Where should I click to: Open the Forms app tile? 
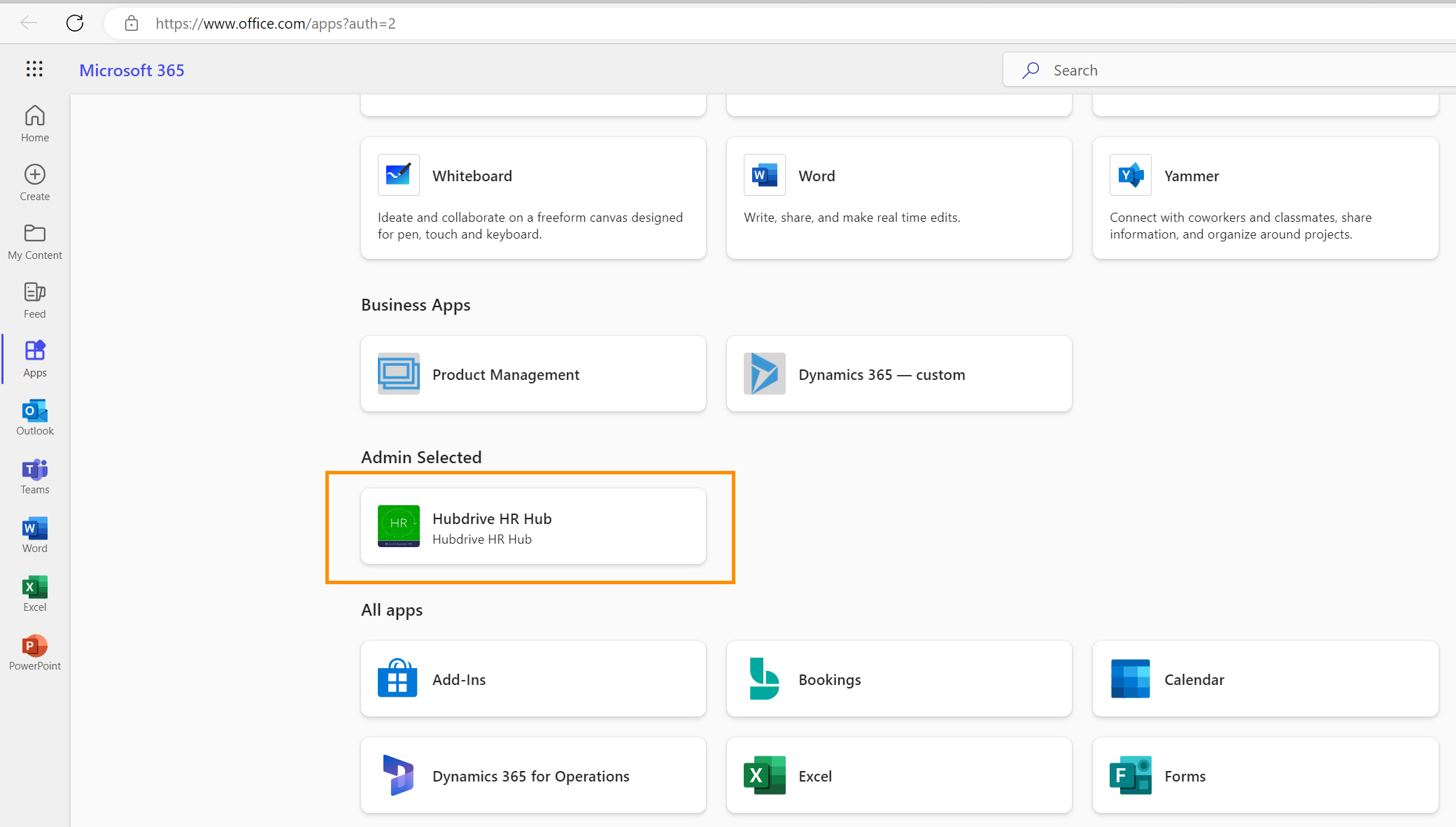point(1264,775)
